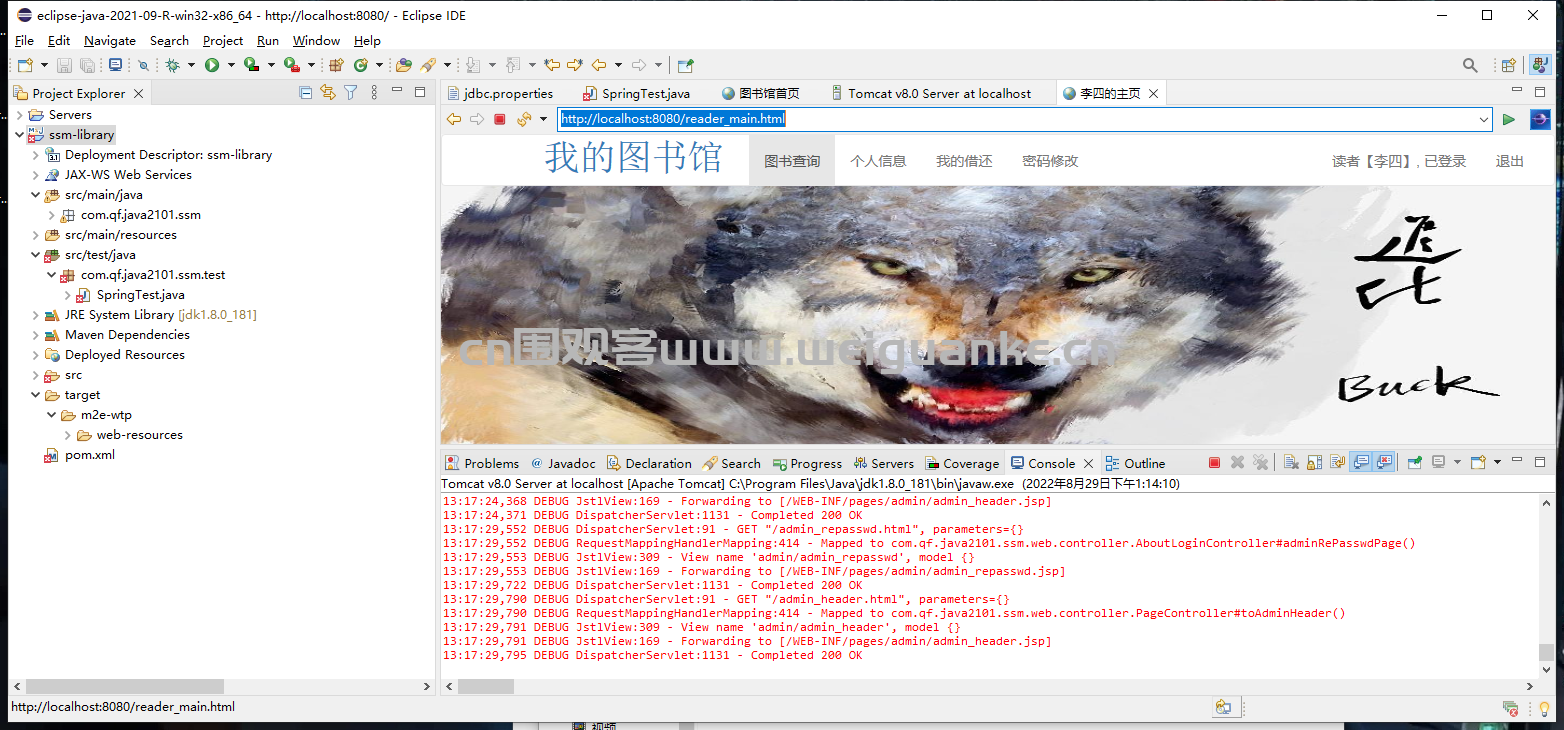
Task: Open the Debug button dropdown arrow
Action: click(191, 65)
